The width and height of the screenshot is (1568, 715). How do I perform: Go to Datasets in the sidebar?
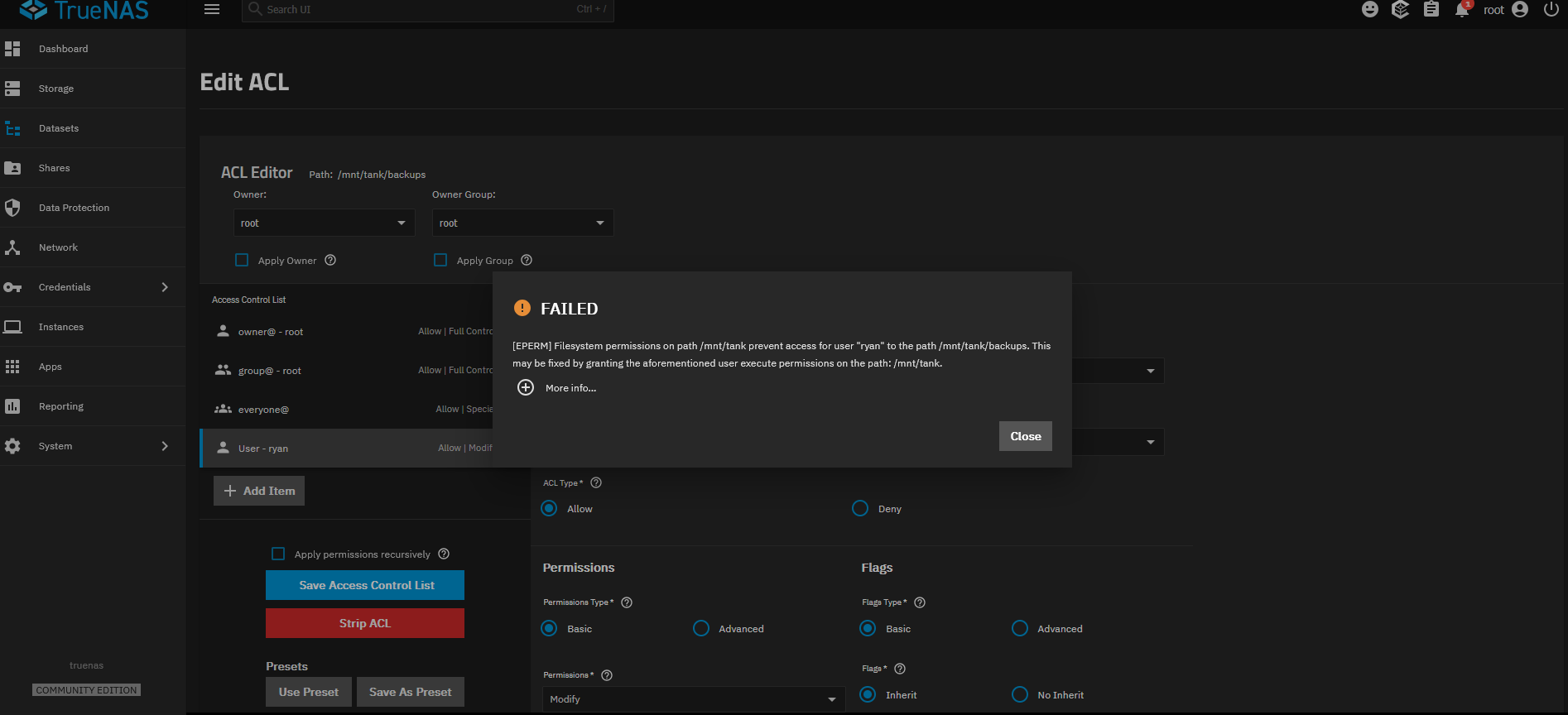(59, 128)
